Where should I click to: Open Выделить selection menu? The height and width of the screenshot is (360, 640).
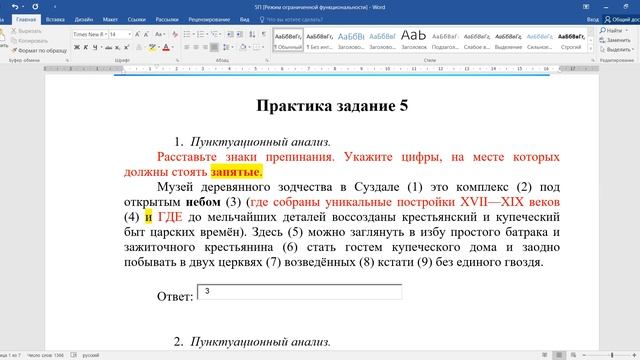[x=617, y=49]
